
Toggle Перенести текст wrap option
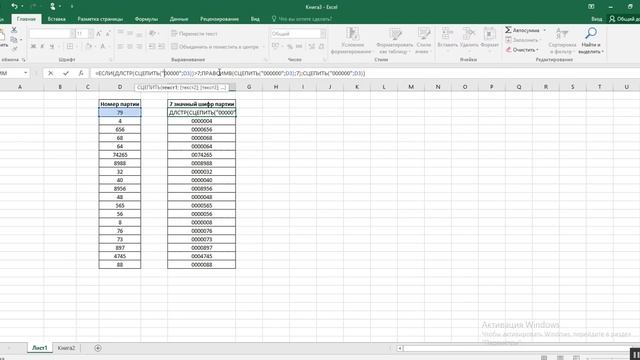coord(194,34)
